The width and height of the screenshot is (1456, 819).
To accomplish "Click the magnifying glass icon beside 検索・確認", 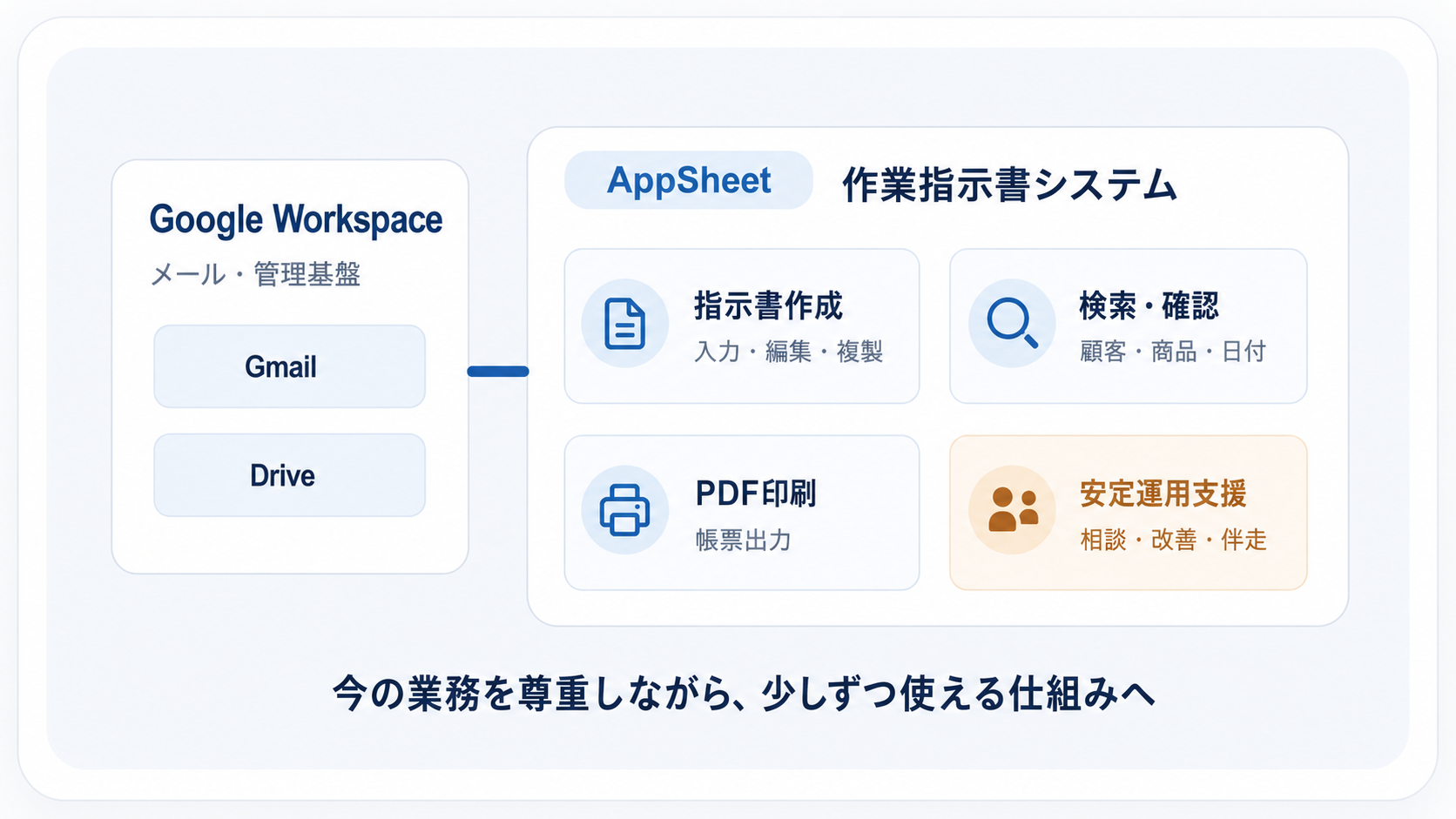I will [x=1012, y=323].
